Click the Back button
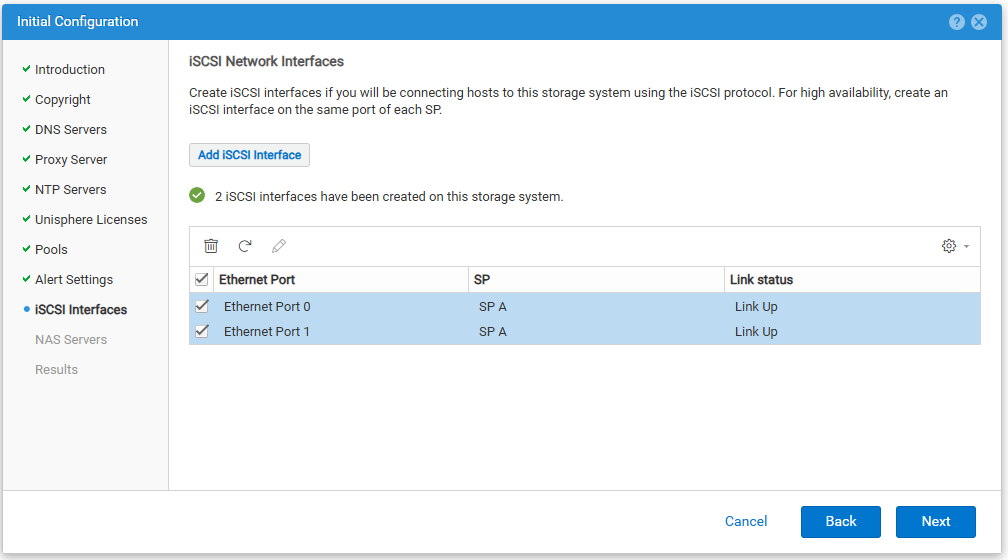The height and width of the screenshot is (560, 1008). tap(841, 521)
